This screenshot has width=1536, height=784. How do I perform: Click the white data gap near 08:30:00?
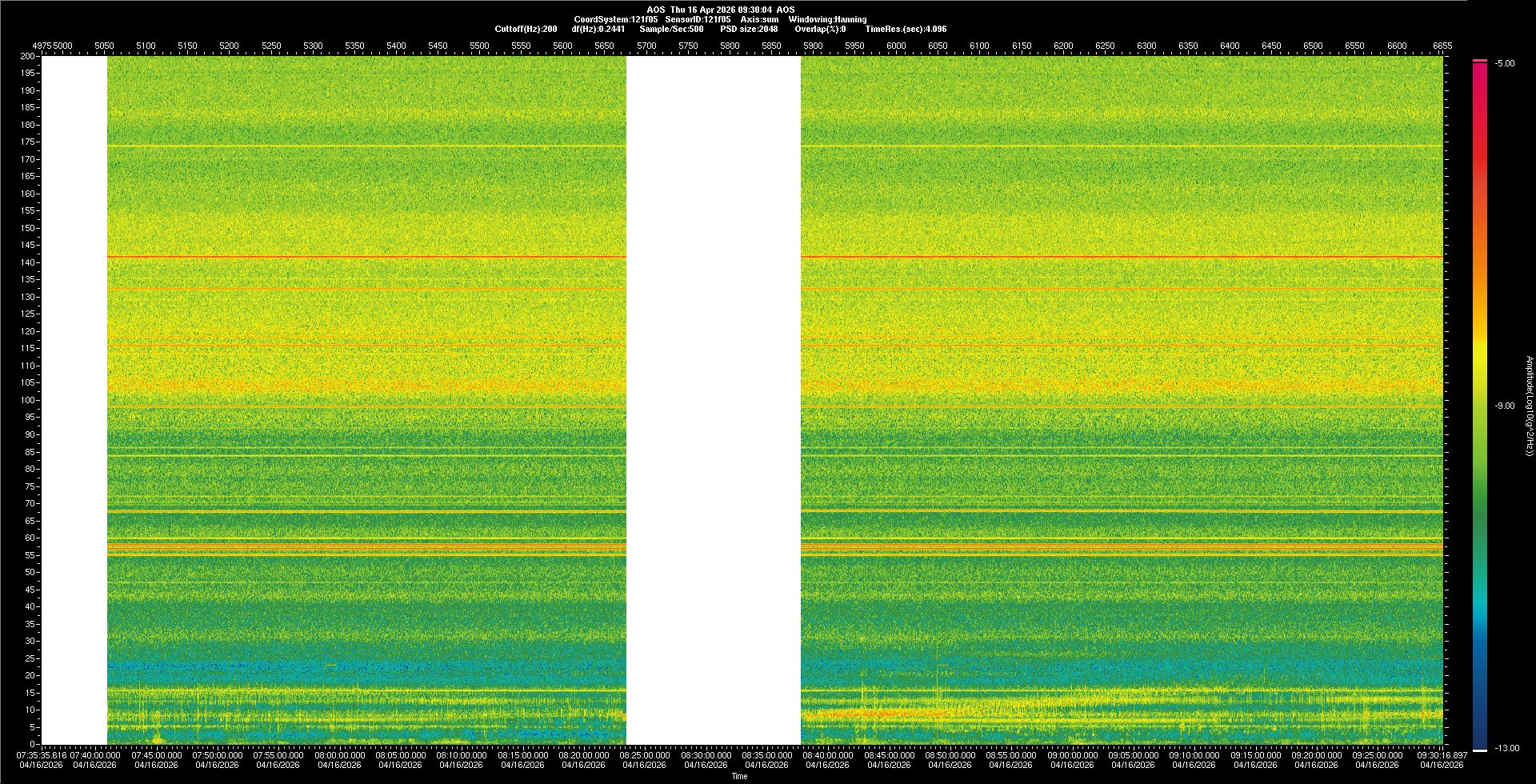tap(713, 400)
